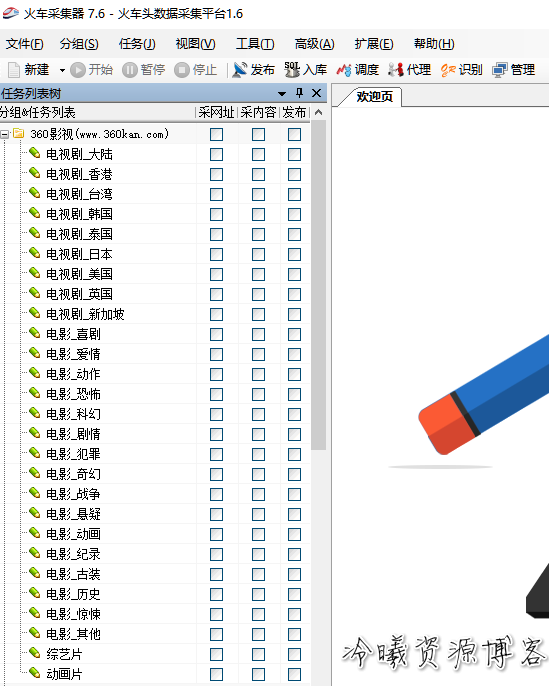549x686 pixels.
Task: Switch to the 欢迎页 tab
Action: click(374, 96)
